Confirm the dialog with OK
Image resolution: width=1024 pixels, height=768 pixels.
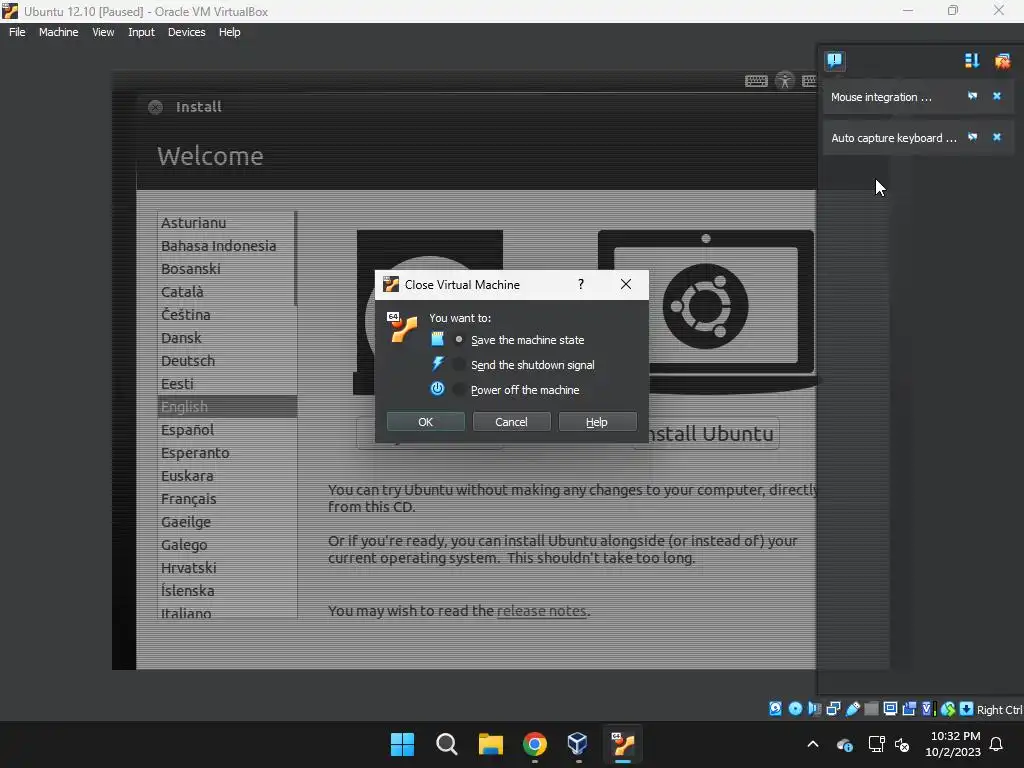pos(426,422)
